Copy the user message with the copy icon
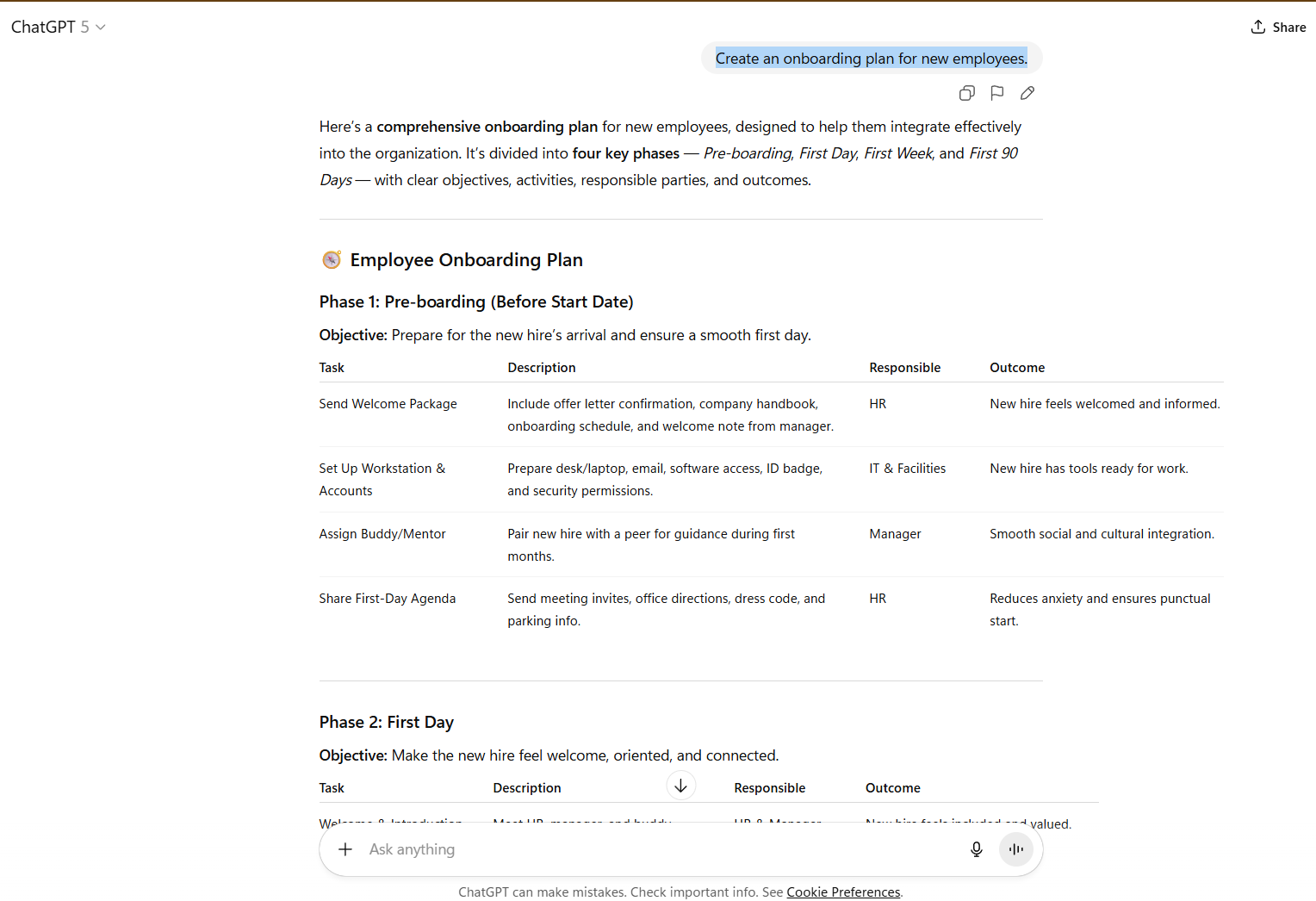Viewport: 1316px width, 901px height. tap(967, 93)
